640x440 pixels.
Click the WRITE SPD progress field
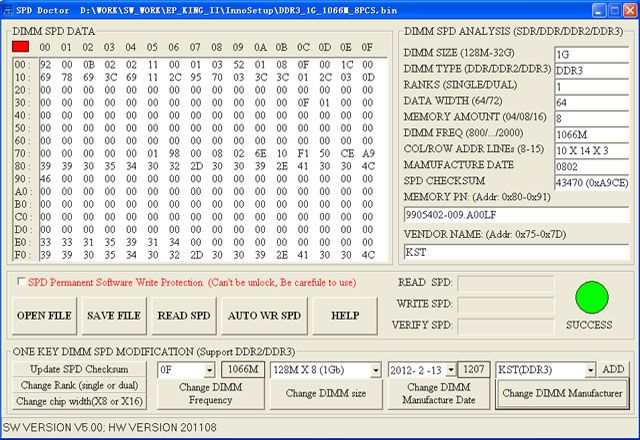[506, 304]
